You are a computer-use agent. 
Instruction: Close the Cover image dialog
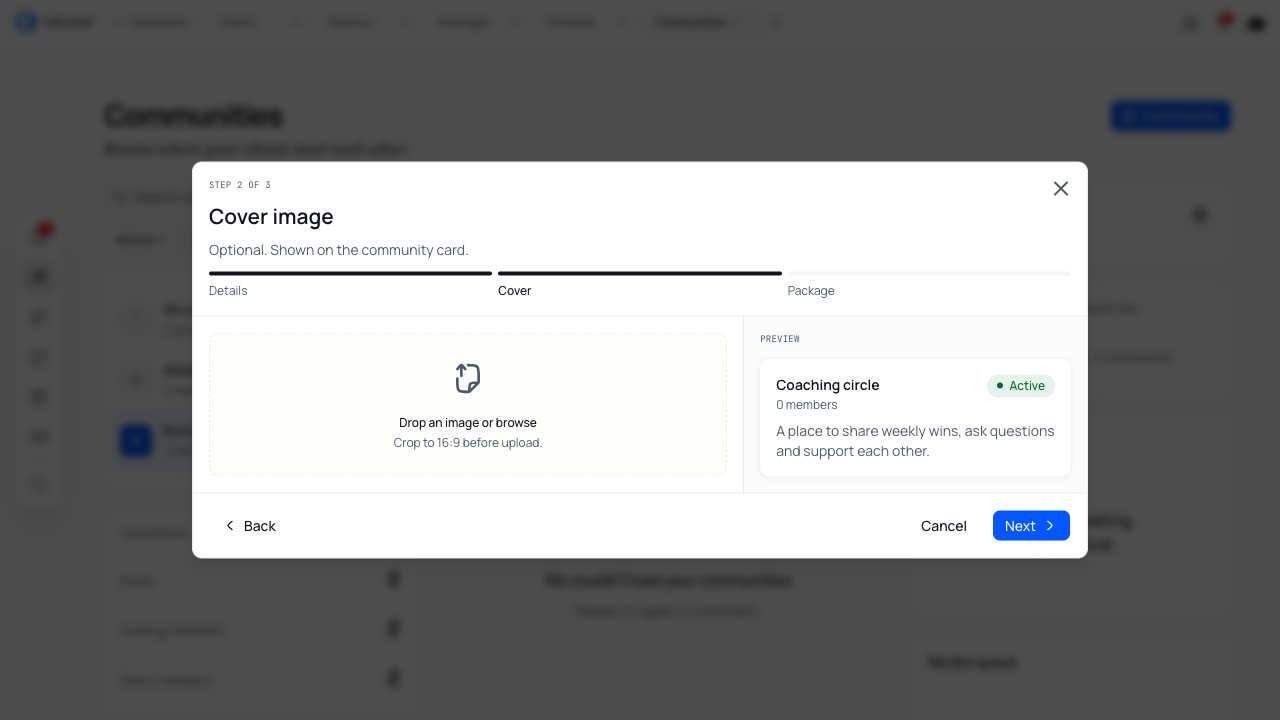pyautogui.click(x=1061, y=189)
